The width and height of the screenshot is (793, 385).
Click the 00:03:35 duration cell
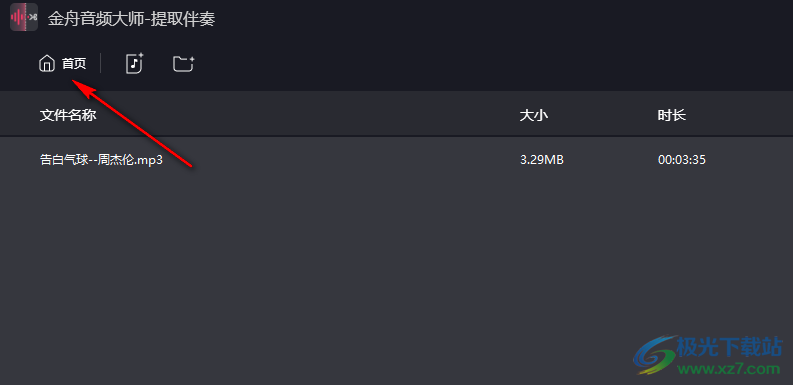tap(682, 160)
